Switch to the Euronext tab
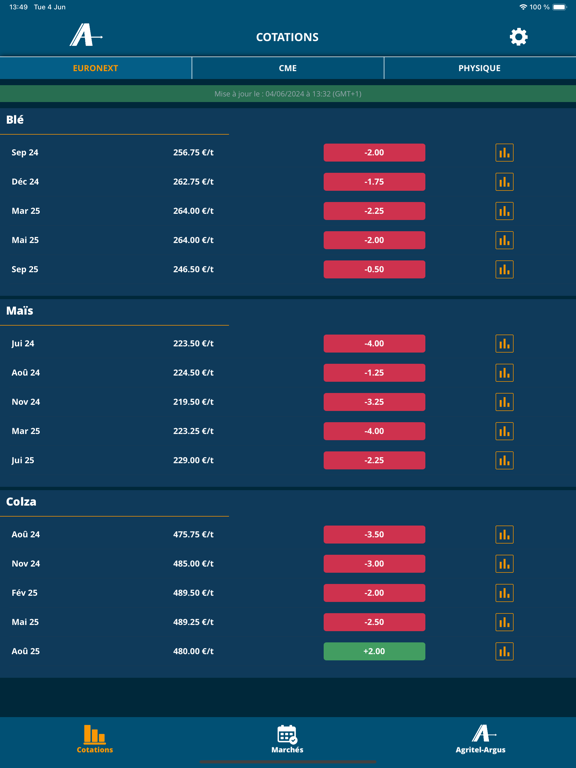This screenshot has width=576, height=768. (x=96, y=68)
